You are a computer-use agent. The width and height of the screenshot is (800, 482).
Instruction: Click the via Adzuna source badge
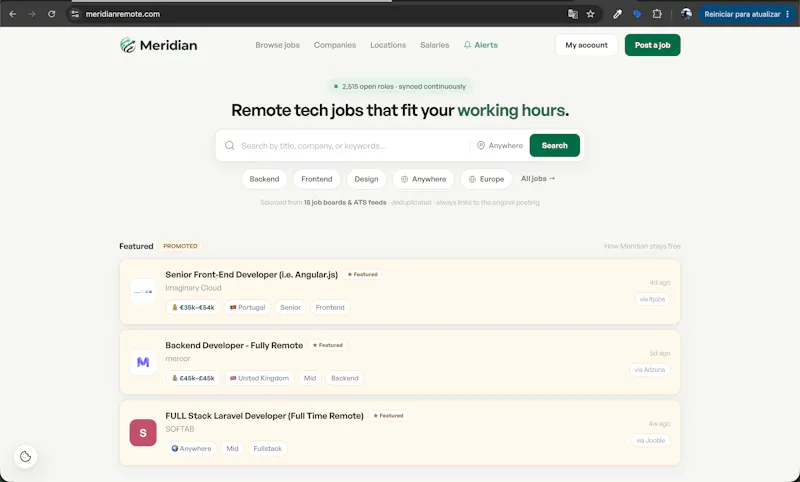649,370
